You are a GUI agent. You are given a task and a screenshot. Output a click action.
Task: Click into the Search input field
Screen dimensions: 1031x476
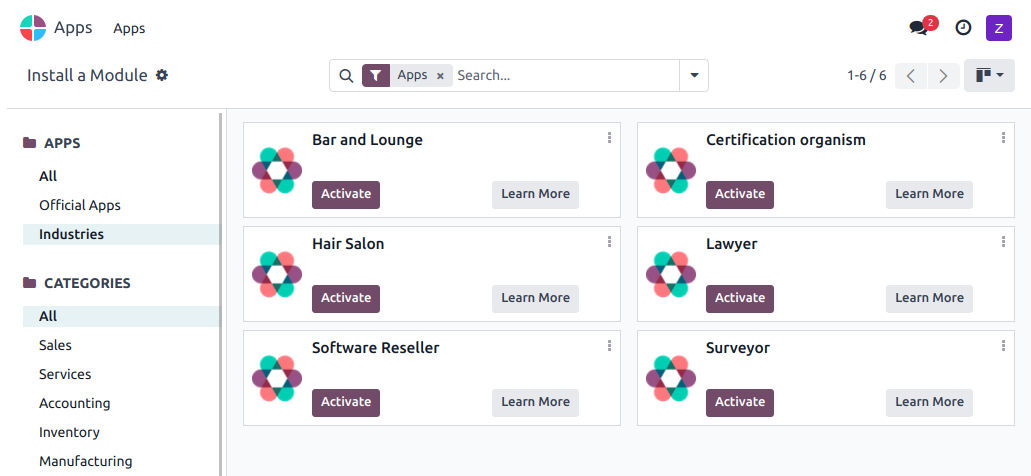(x=564, y=75)
